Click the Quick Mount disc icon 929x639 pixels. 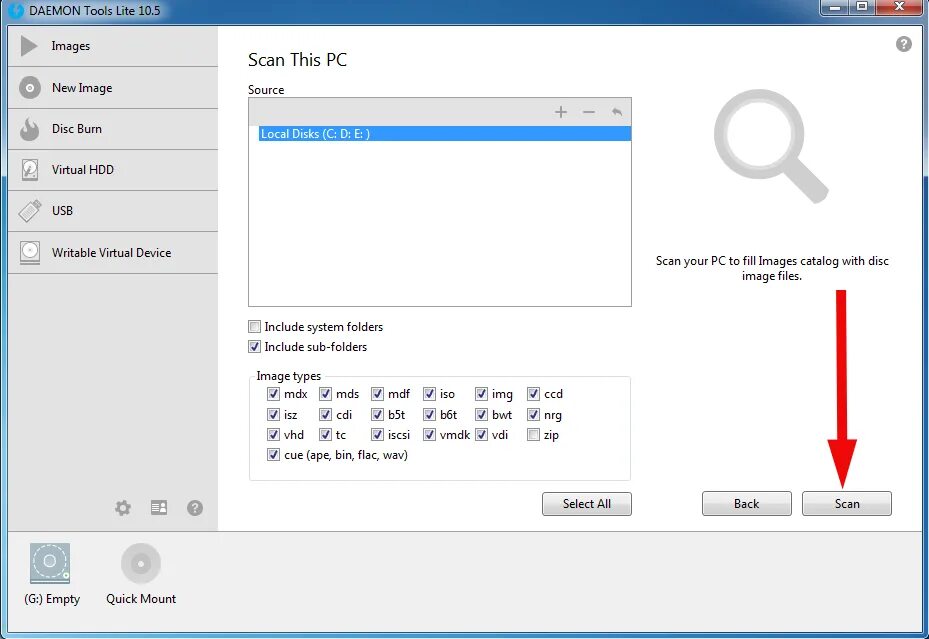pyautogui.click(x=141, y=563)
